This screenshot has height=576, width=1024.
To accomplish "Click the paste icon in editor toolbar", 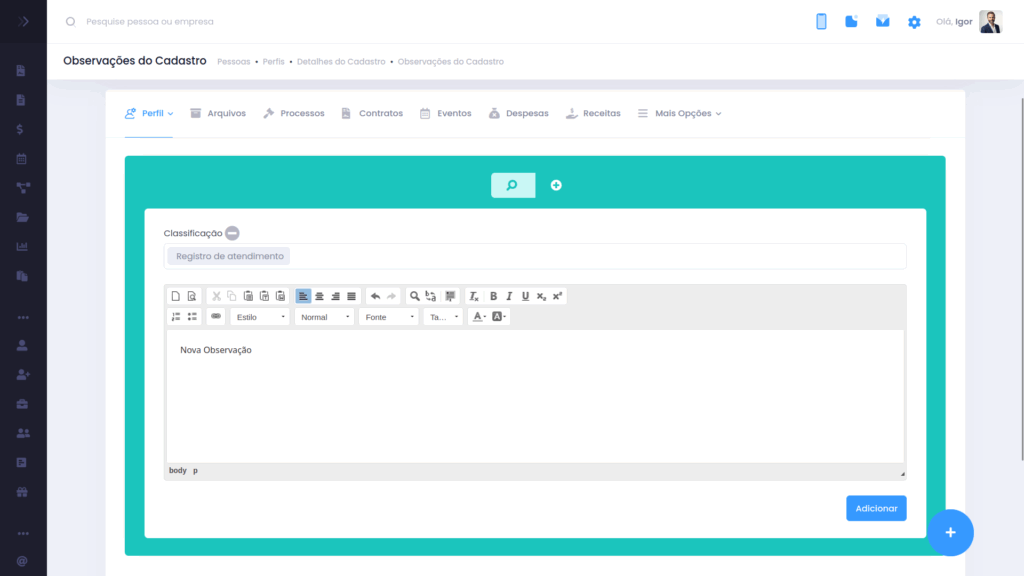I will pyautogui.click(x=248, y=296).
